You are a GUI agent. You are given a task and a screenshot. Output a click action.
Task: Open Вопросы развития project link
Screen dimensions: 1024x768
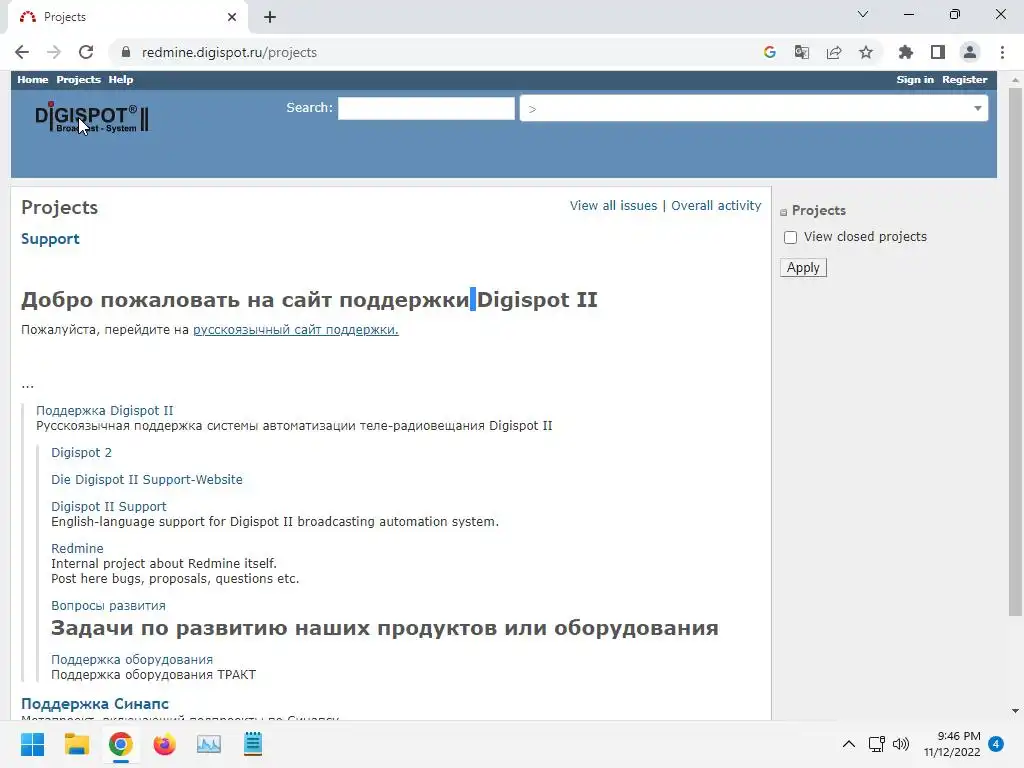[x=108, y=606]
